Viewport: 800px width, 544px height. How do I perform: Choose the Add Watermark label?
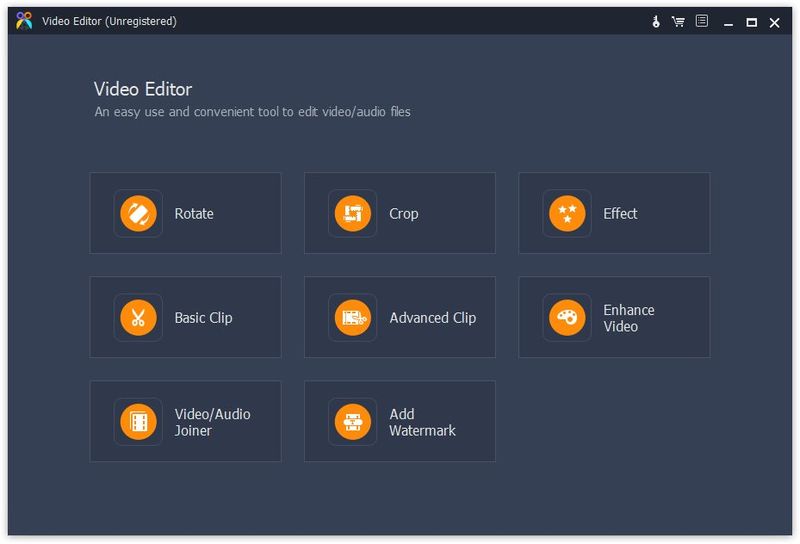tap(422, 422)
